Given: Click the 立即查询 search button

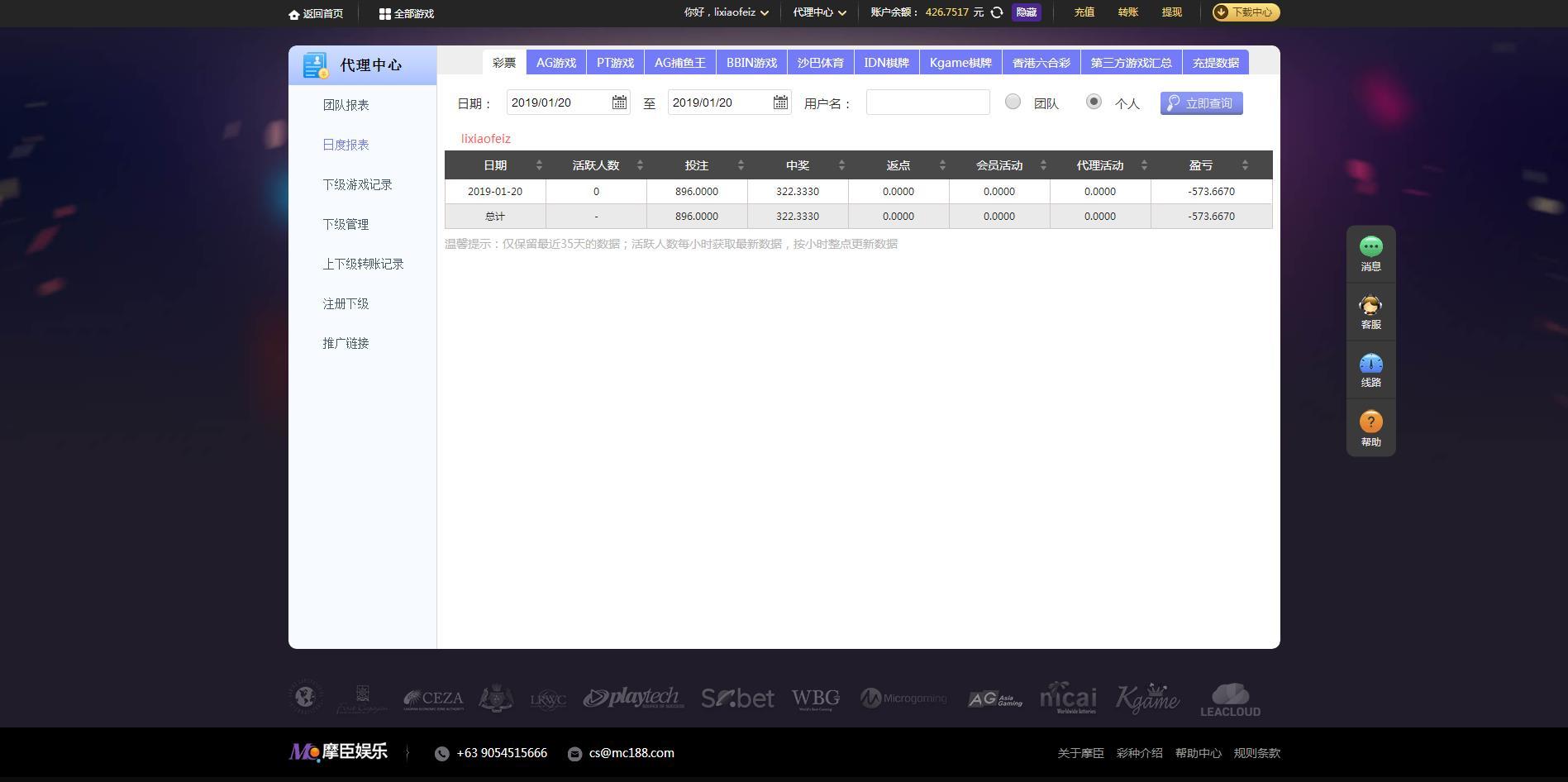Looking at the screenshot, I should point(1201,103).
